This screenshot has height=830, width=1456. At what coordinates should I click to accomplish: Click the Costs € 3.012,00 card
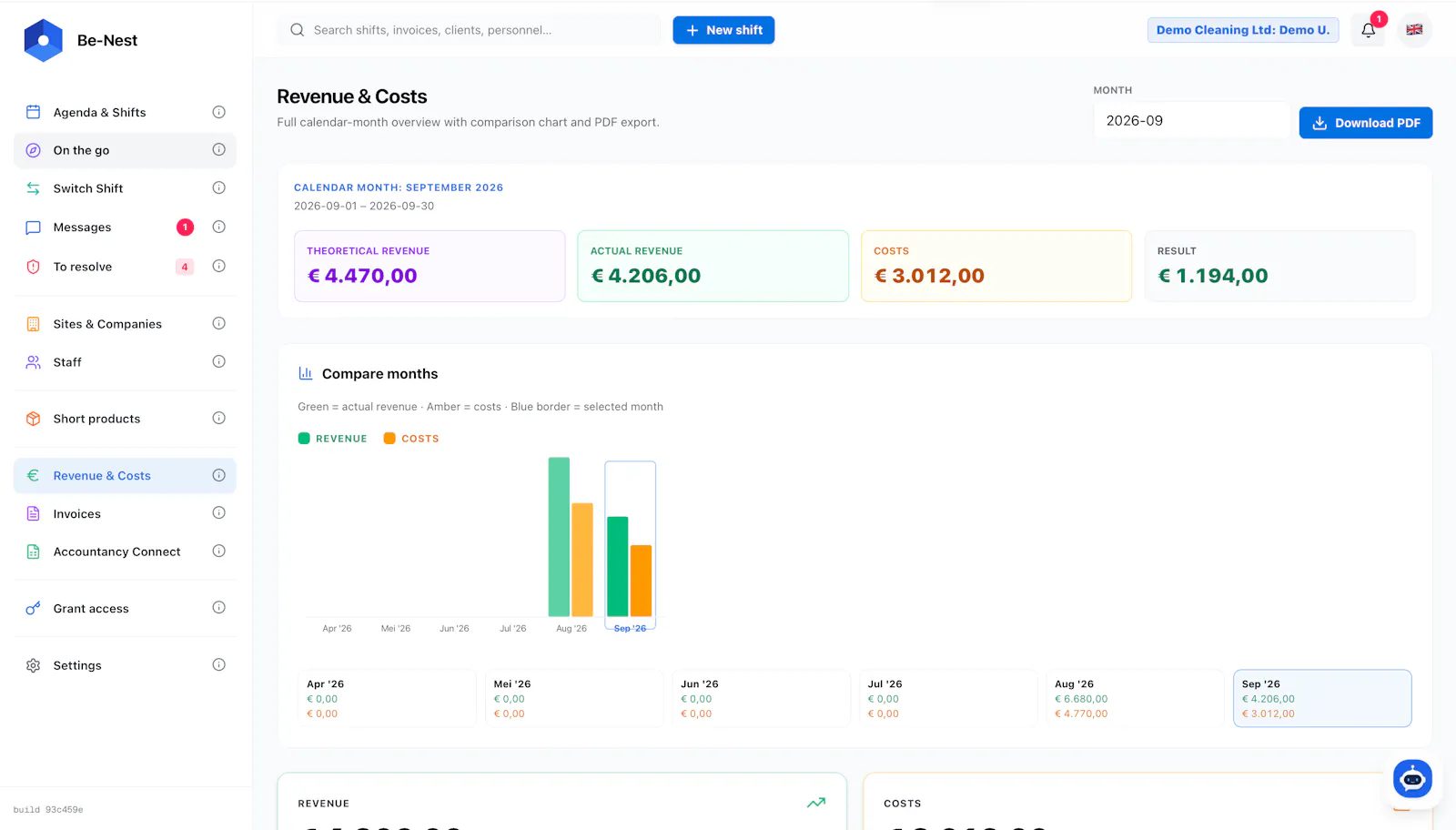[996, 266]
